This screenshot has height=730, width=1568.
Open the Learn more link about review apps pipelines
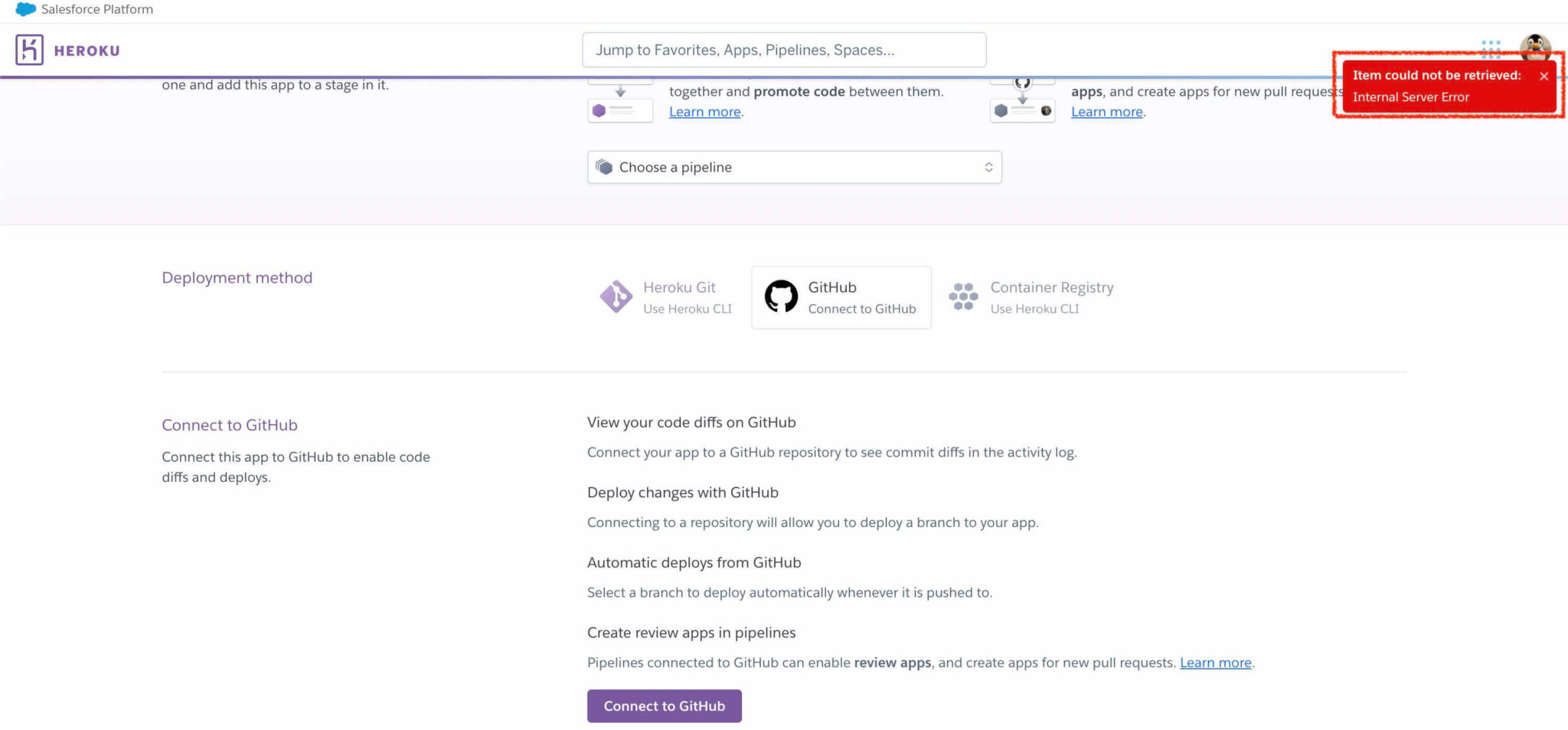click(x=1215, y=662)
